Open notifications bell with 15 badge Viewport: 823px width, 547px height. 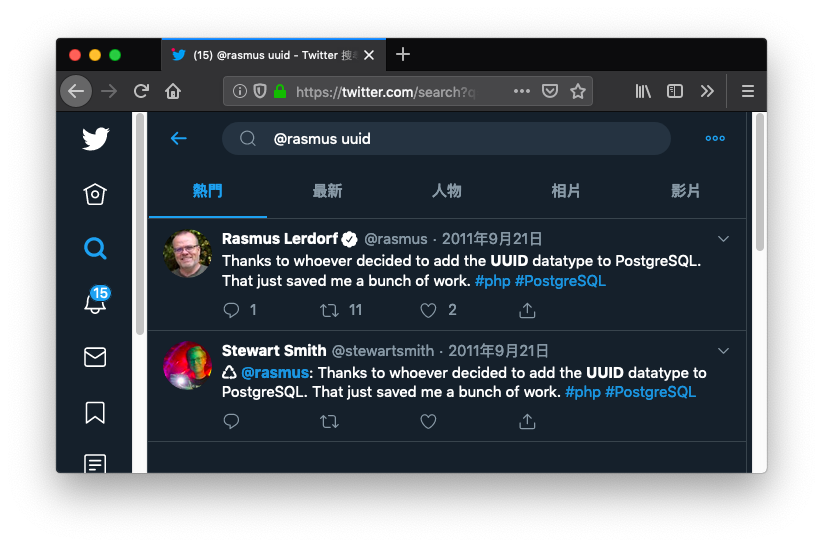(x=96, y=300)
